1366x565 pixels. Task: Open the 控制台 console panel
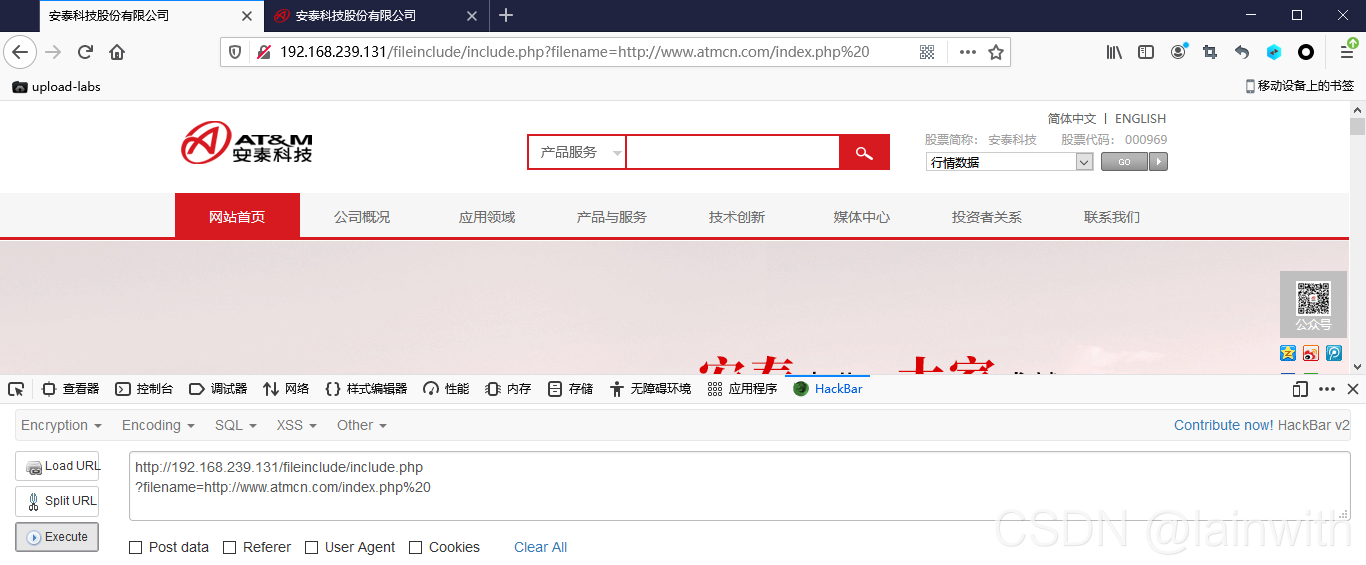click(x=144, y=389)
